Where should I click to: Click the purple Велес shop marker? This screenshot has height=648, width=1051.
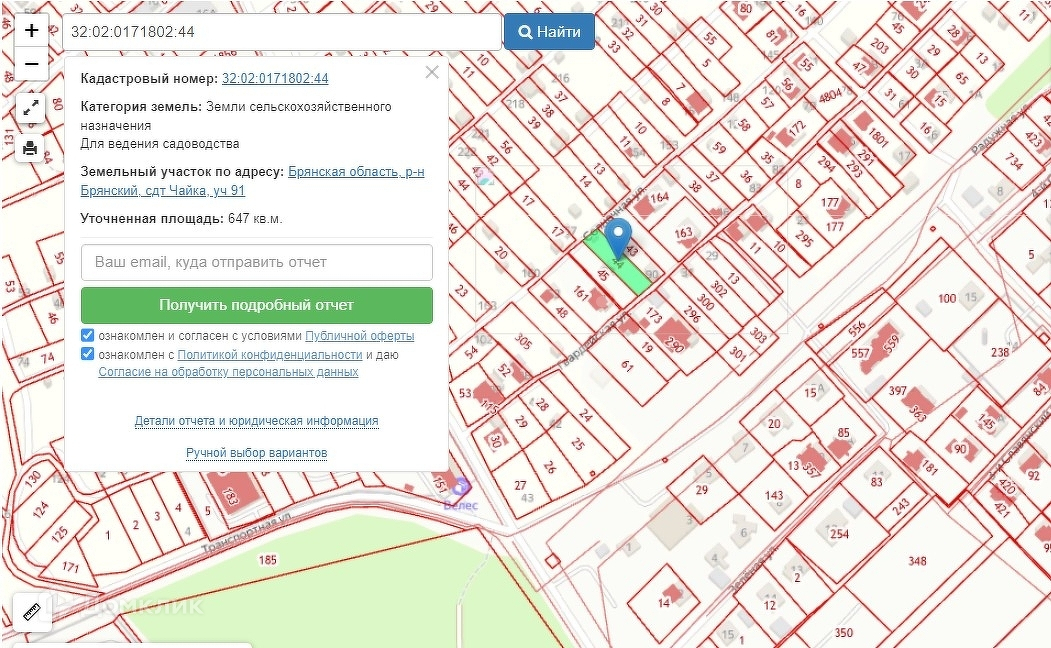click(460, 487)
